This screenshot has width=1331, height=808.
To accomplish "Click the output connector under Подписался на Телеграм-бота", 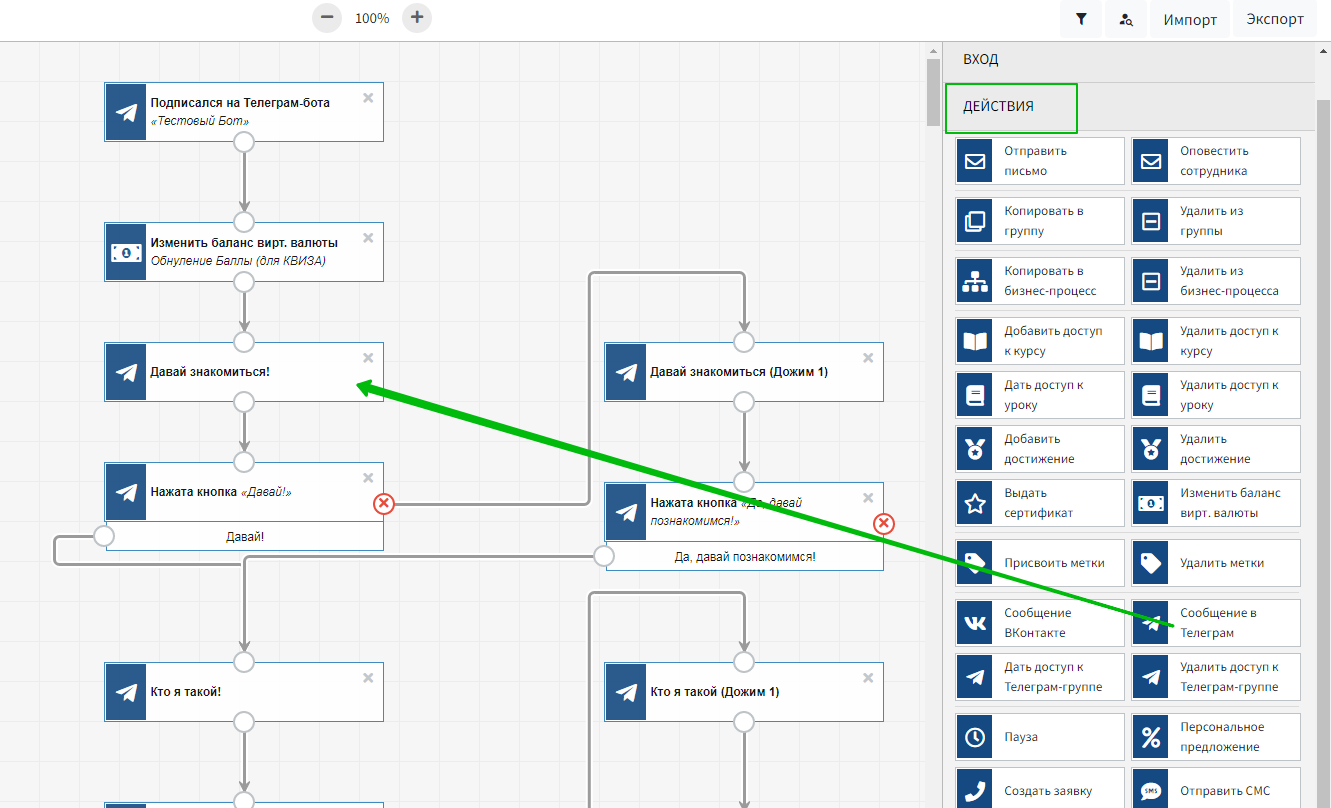I will click(243, 142).
